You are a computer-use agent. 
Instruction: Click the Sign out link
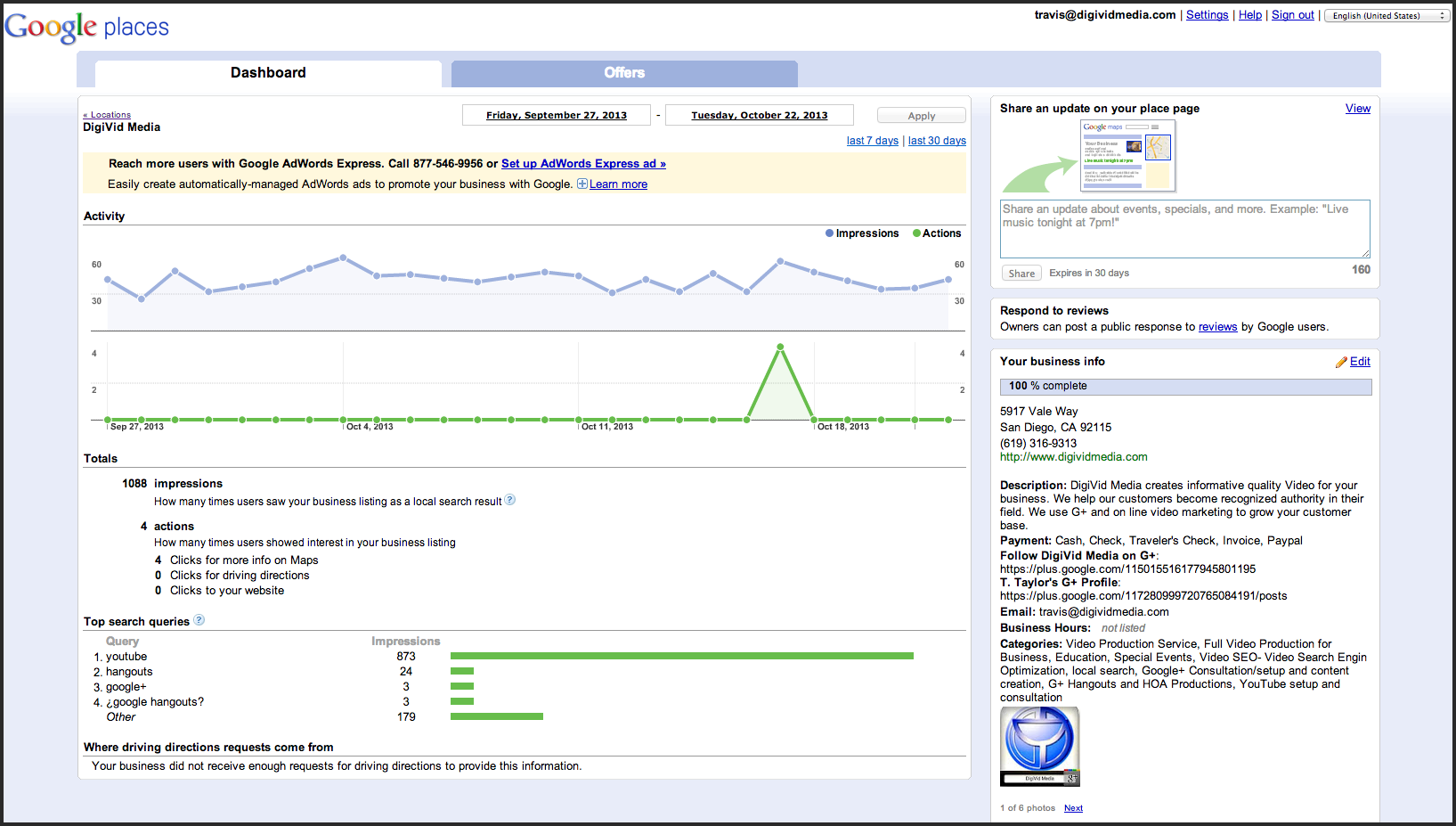(1293, 15)
